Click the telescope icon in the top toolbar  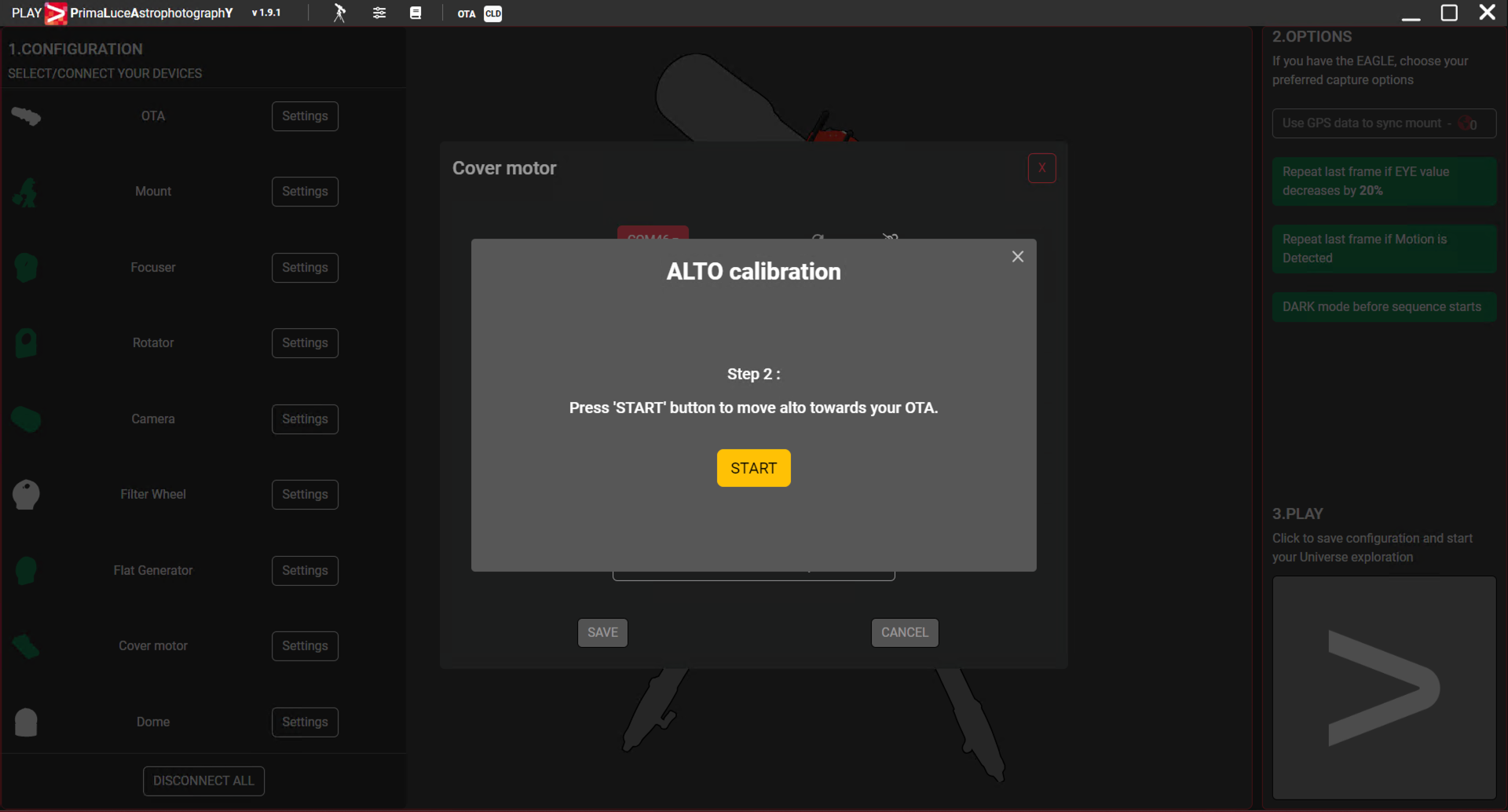pos(339,13)
